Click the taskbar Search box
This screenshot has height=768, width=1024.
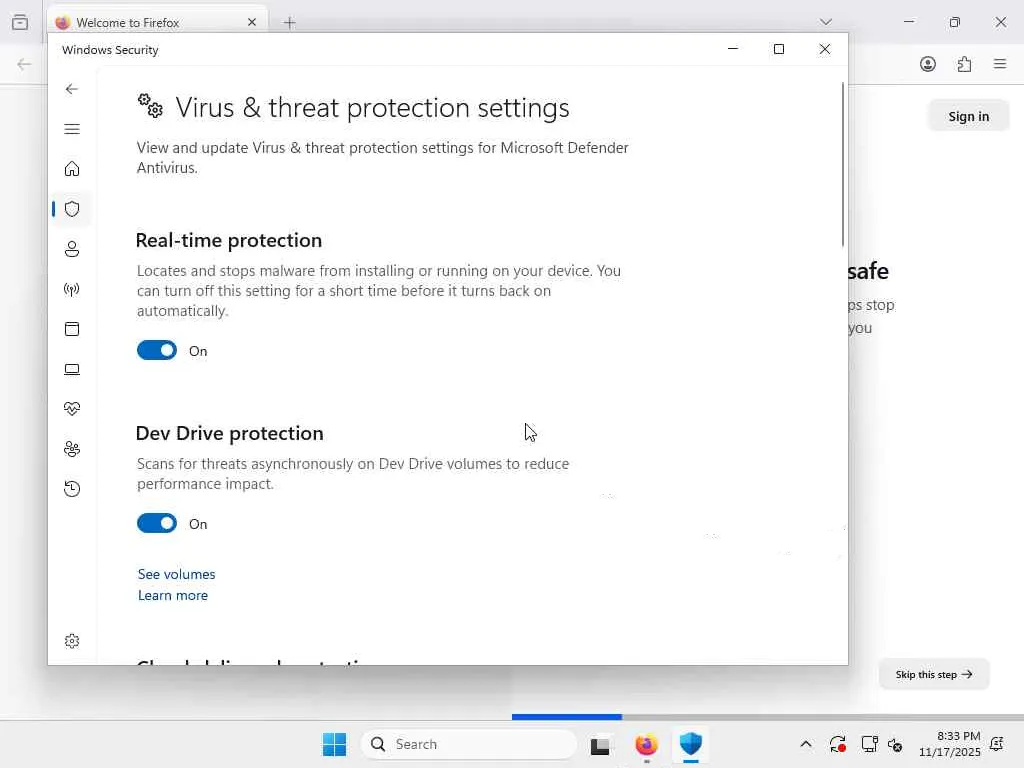pos(469,744)
